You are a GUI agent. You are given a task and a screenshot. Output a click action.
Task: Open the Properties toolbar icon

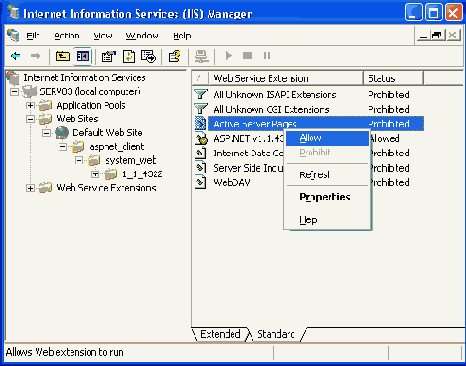tap(108, 56)
